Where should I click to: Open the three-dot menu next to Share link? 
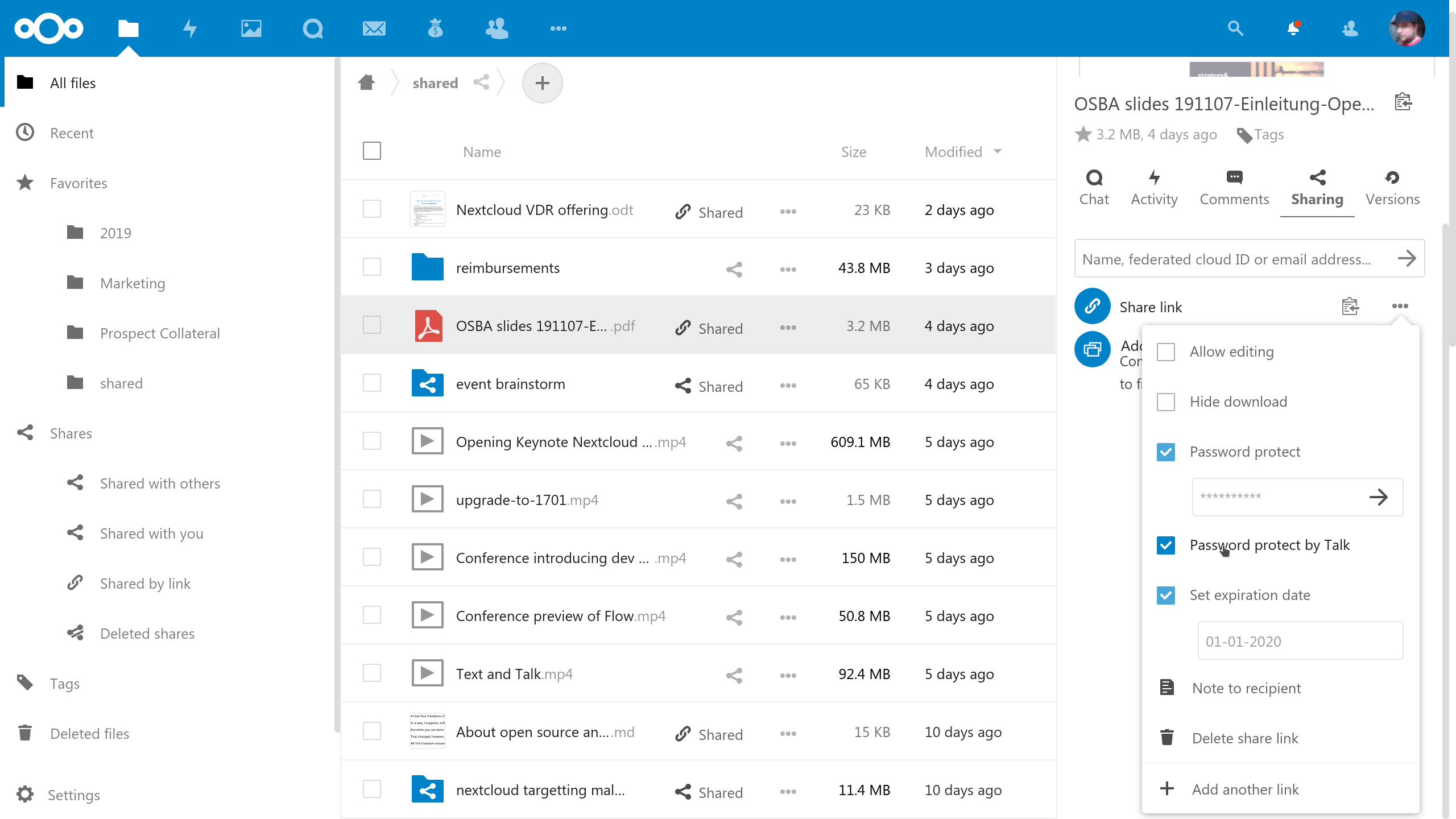pos(1400,306)
